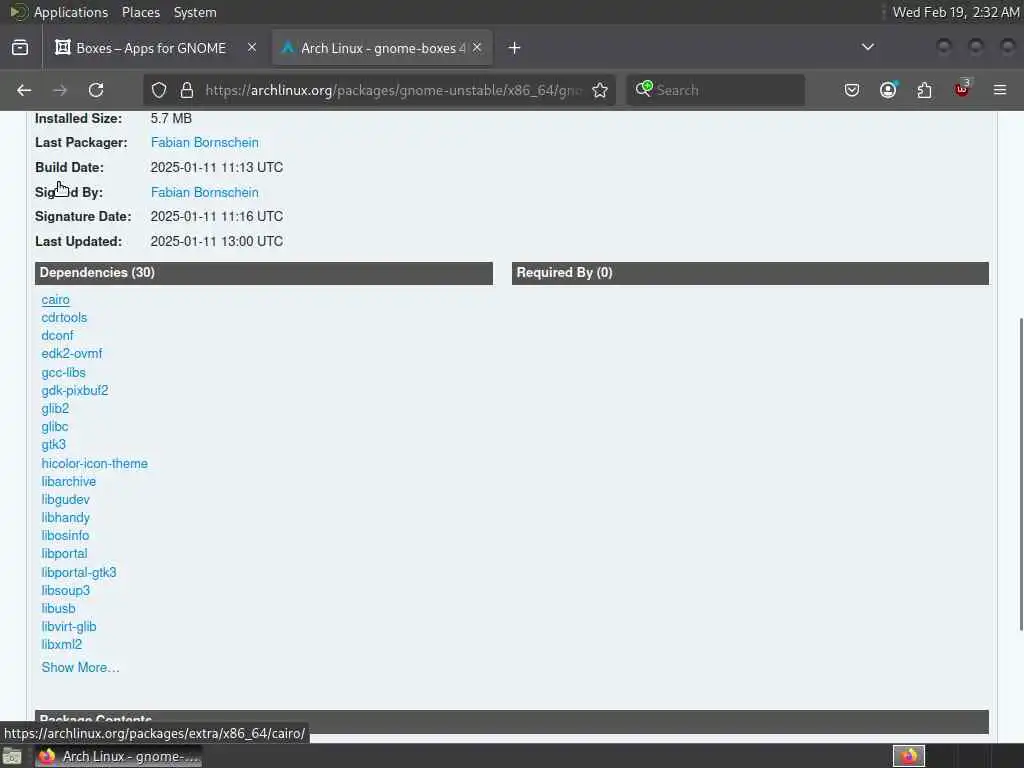Open the uBlock Origin extension icon

(x=962, y=89)
